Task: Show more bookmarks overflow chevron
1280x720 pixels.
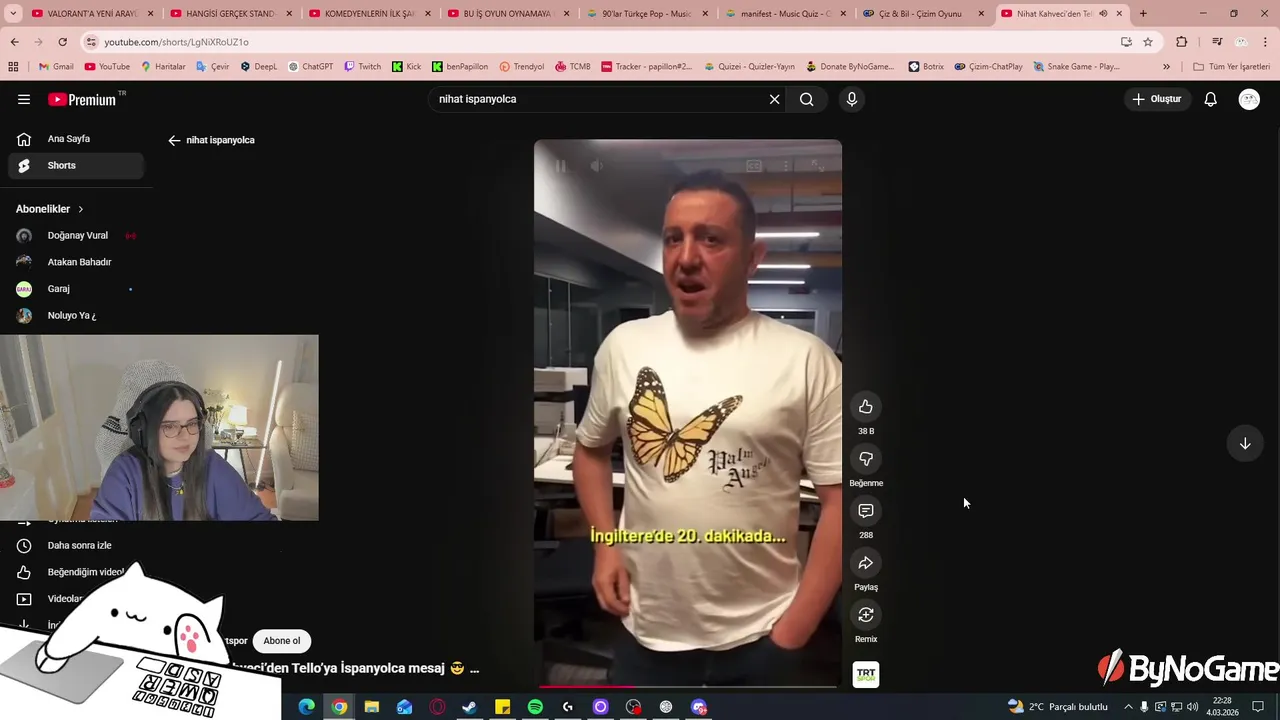Action: click(x=1166, y=67)
